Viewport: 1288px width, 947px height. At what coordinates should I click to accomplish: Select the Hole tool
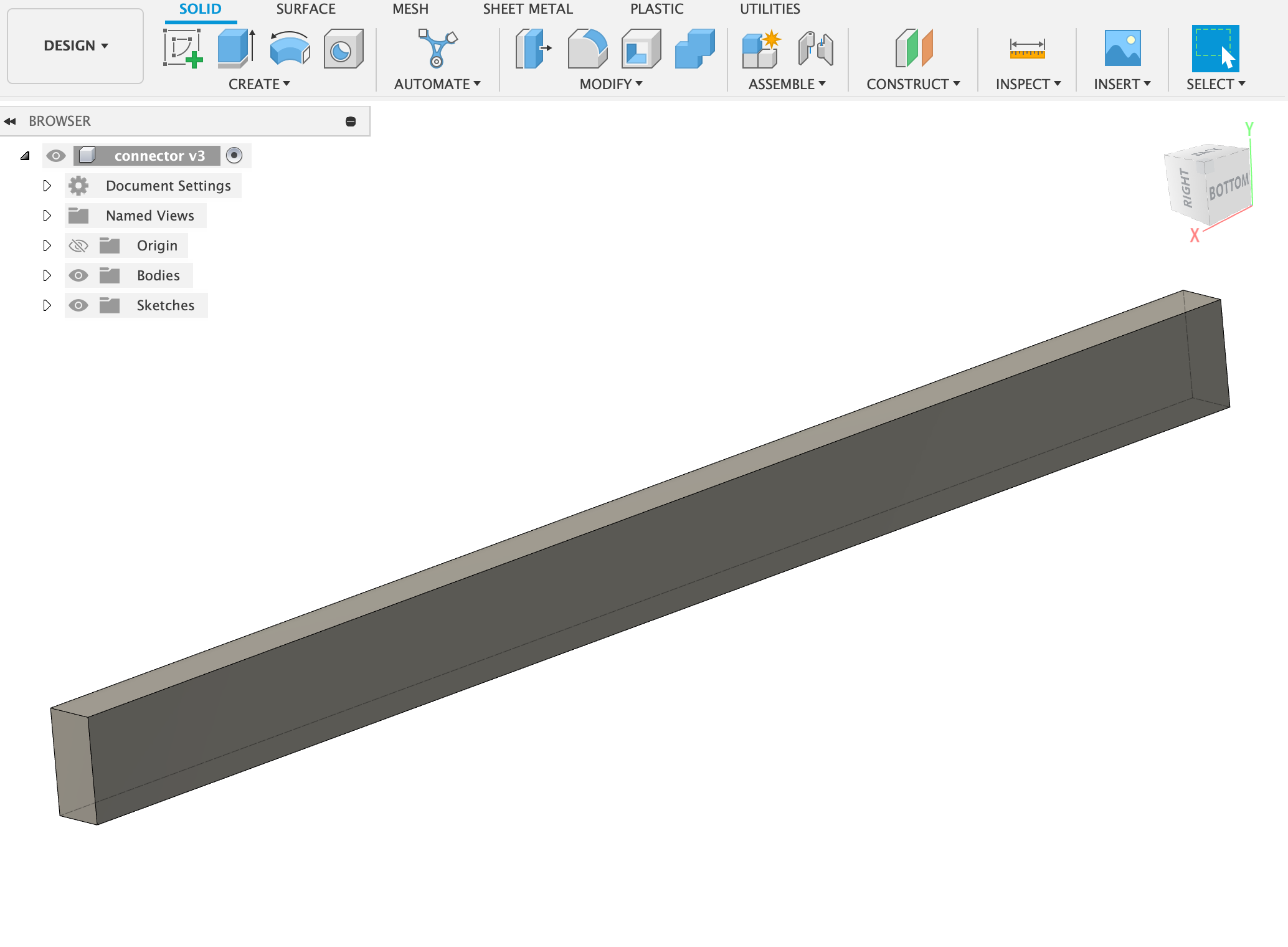[x=343, y=50]
